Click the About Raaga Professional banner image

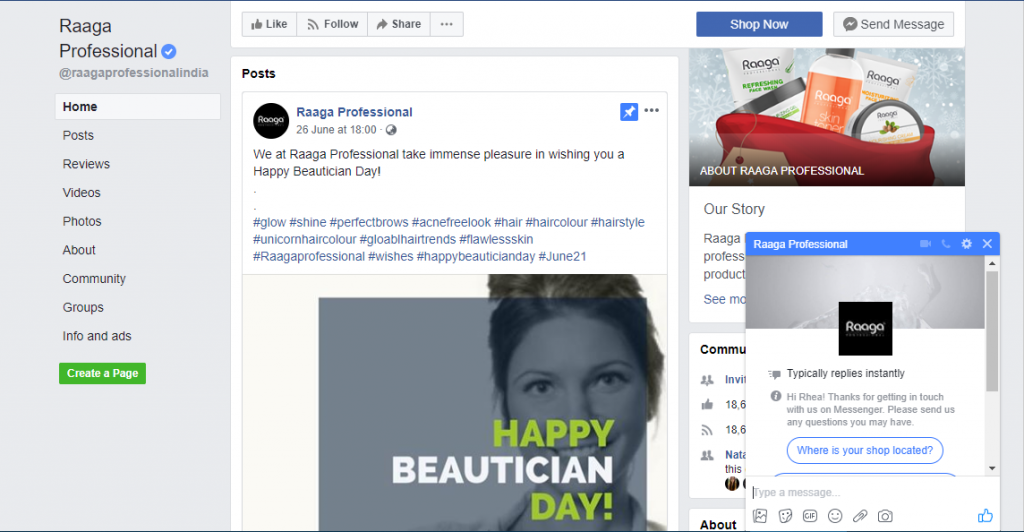pos(827,117)
